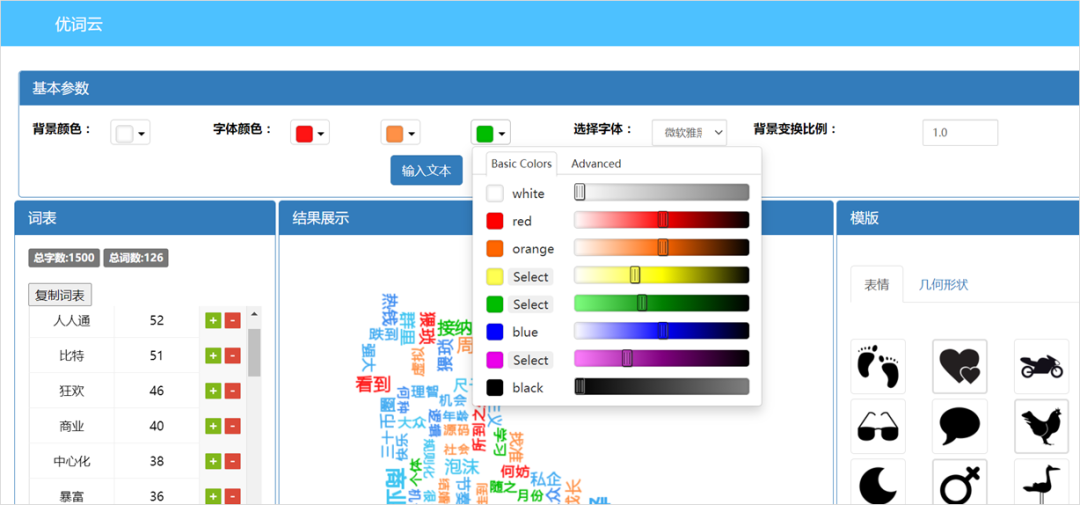Close the green font color dropdown
This screenshot has height=505, width=1080.
490,134
